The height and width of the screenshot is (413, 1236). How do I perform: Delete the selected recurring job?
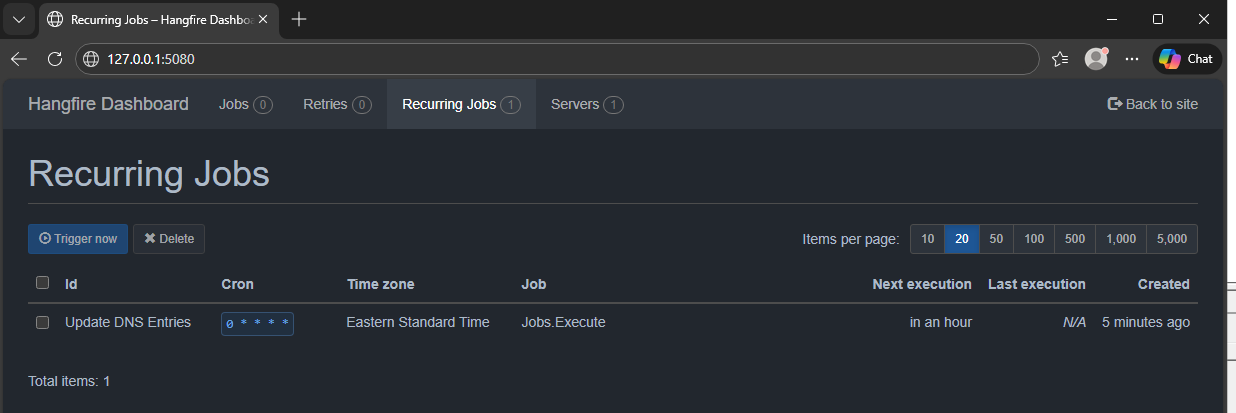point(169,239)
